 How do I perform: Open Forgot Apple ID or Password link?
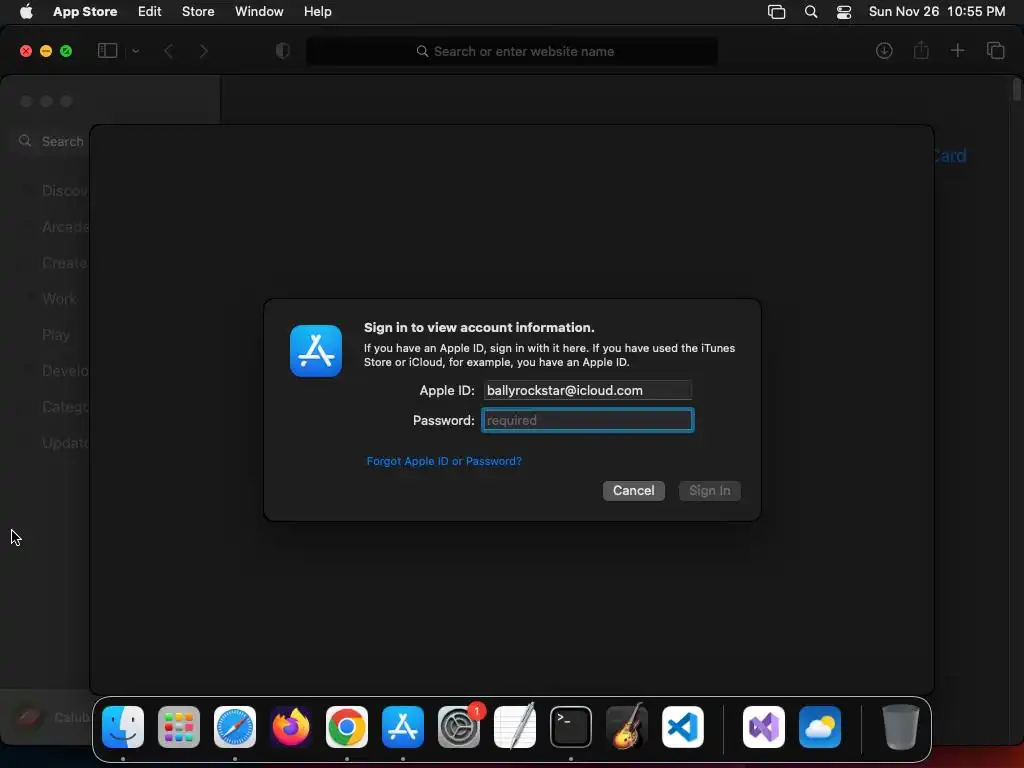[x=443, y=461]
